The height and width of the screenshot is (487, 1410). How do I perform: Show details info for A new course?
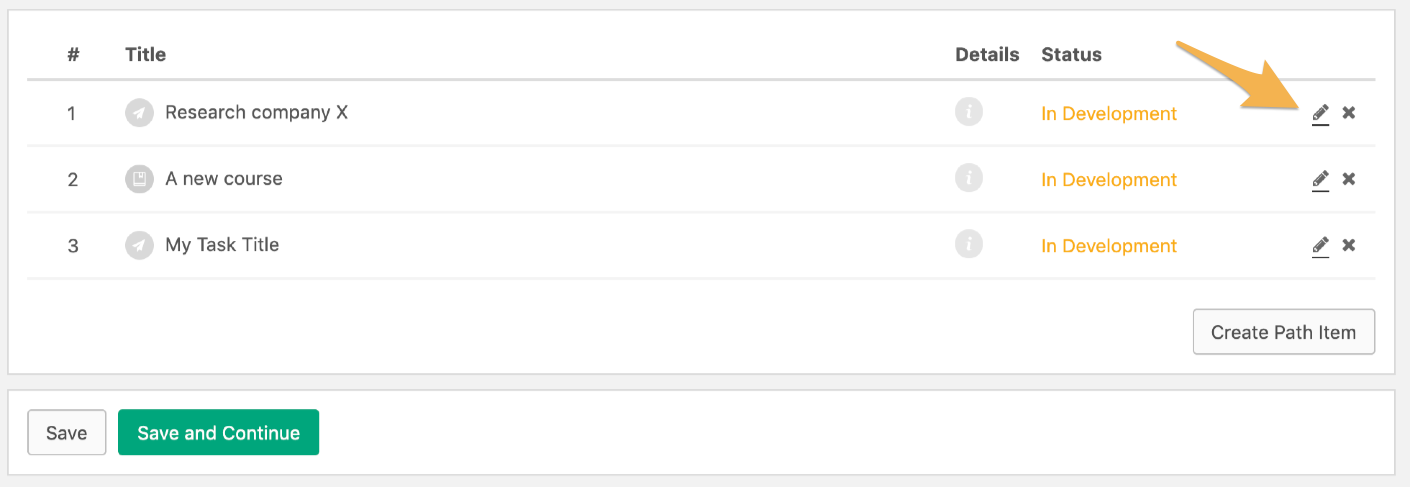point(969,178)
